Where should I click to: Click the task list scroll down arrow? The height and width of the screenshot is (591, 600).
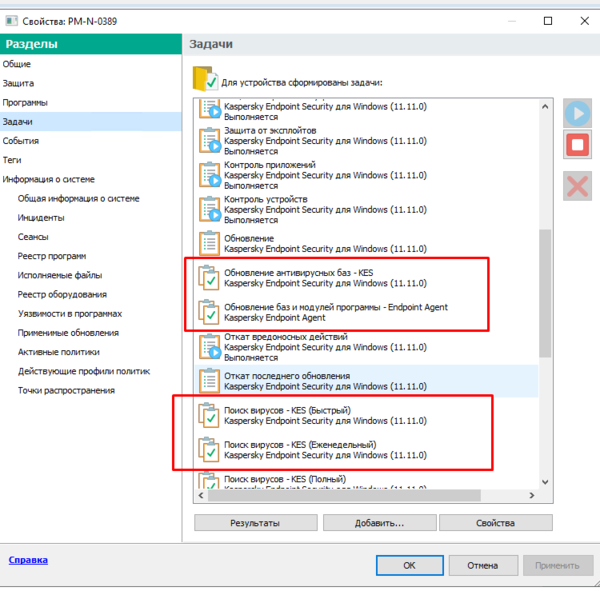(545, 482)
